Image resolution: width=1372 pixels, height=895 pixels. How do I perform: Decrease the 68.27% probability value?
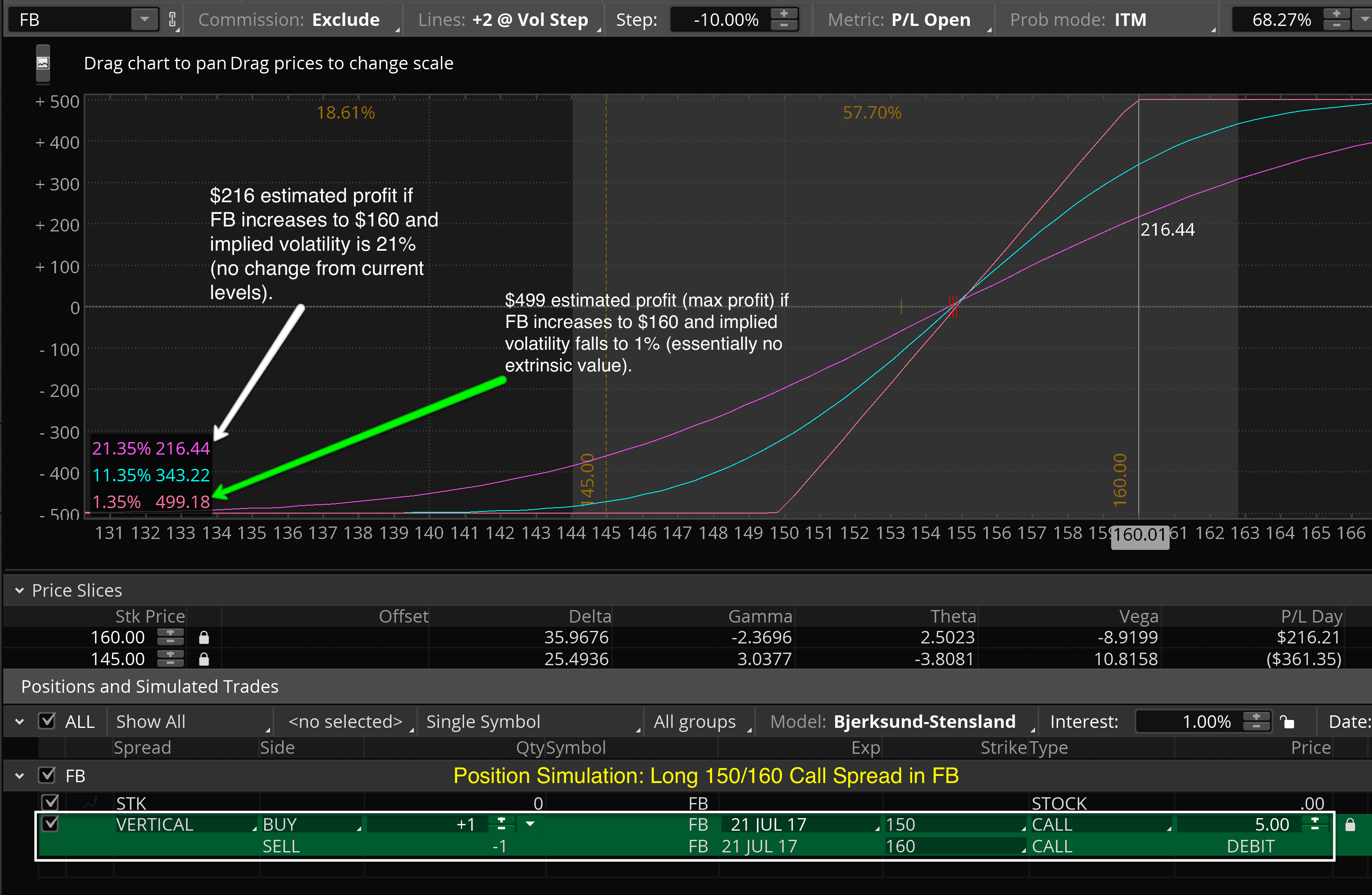point(1336,25)
